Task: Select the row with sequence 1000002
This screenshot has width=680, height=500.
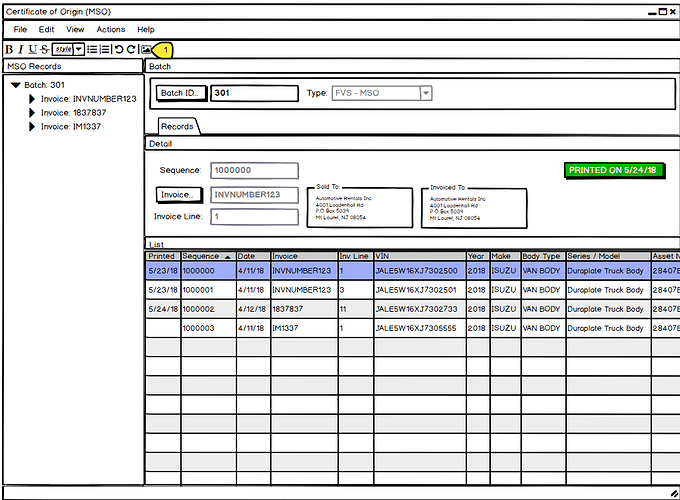Action: (412, 309)
